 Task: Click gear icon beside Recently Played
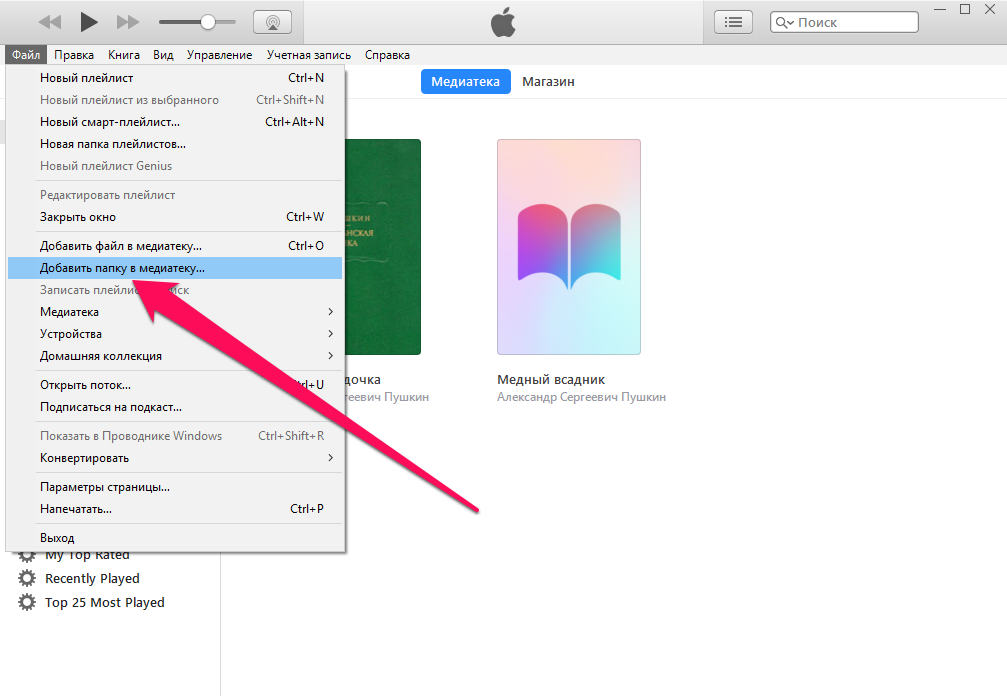click(27, 579)
